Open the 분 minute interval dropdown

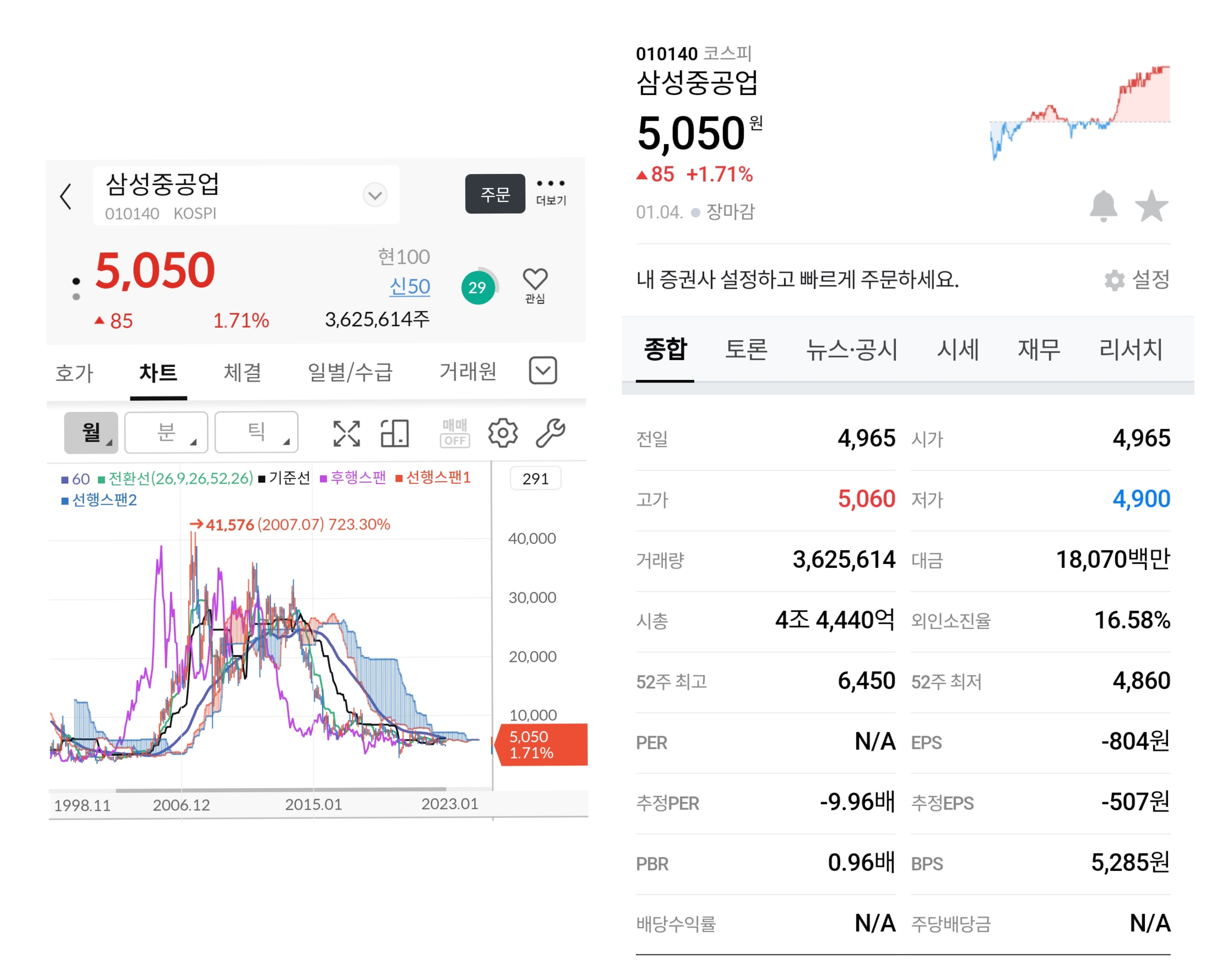click(166, 433)
